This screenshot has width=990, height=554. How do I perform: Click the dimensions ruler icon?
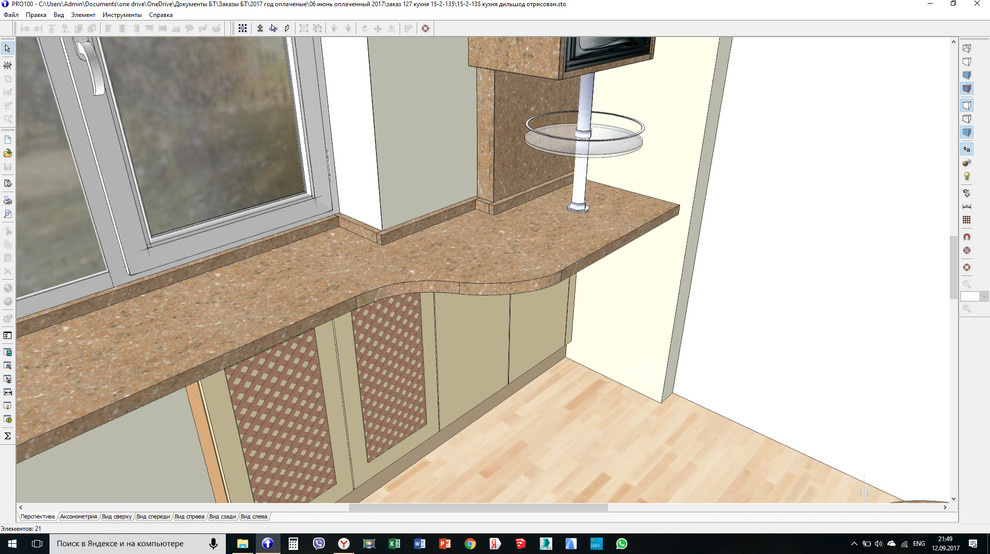point(967,205)
